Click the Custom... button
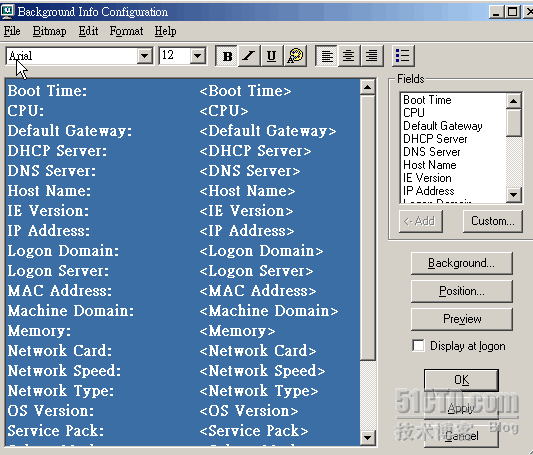This screenshot has width=533, height=455. (493, 222)
